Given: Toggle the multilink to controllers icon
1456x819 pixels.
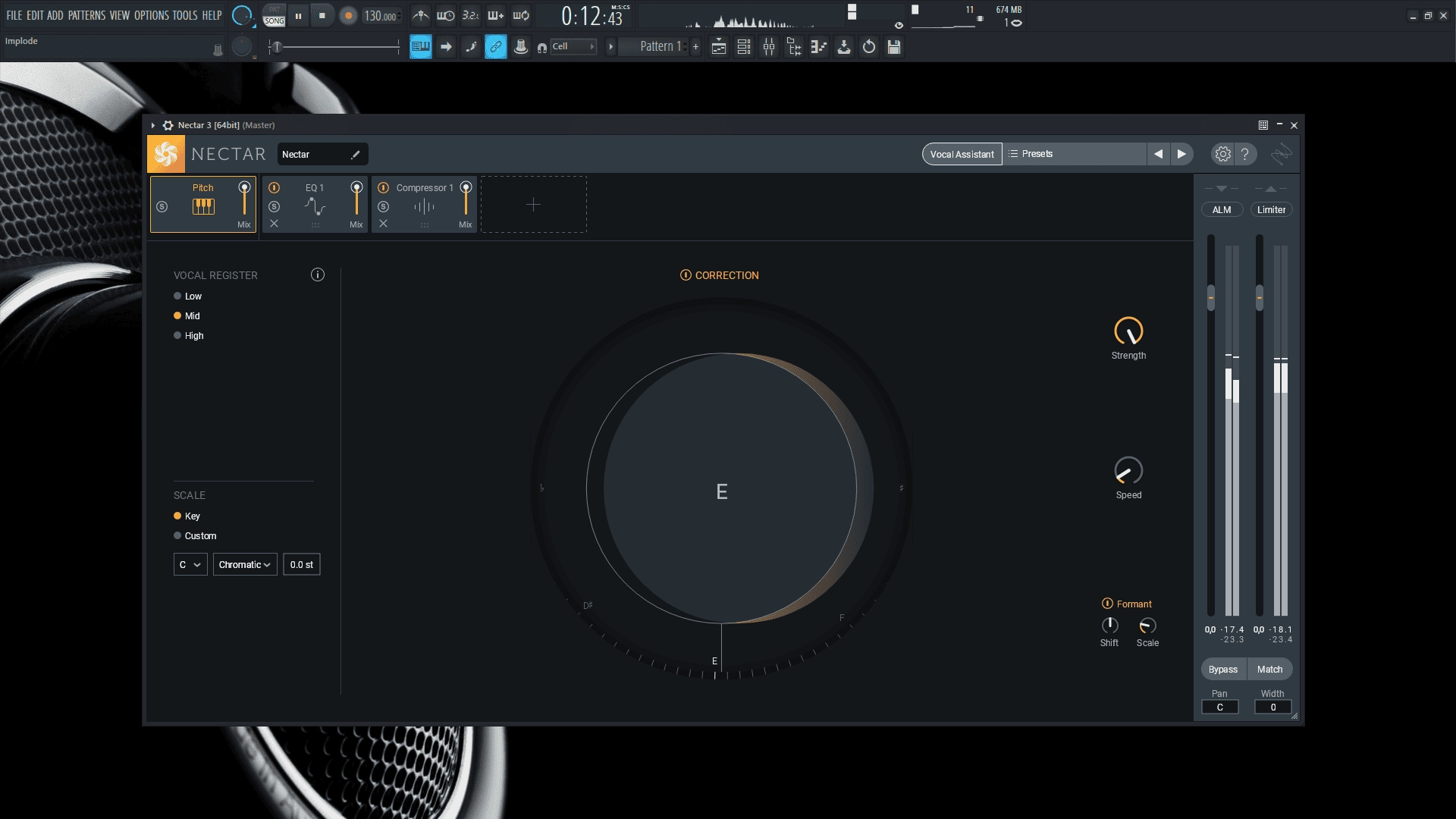Looking at the screenshot, I should (x=496, y=47).
